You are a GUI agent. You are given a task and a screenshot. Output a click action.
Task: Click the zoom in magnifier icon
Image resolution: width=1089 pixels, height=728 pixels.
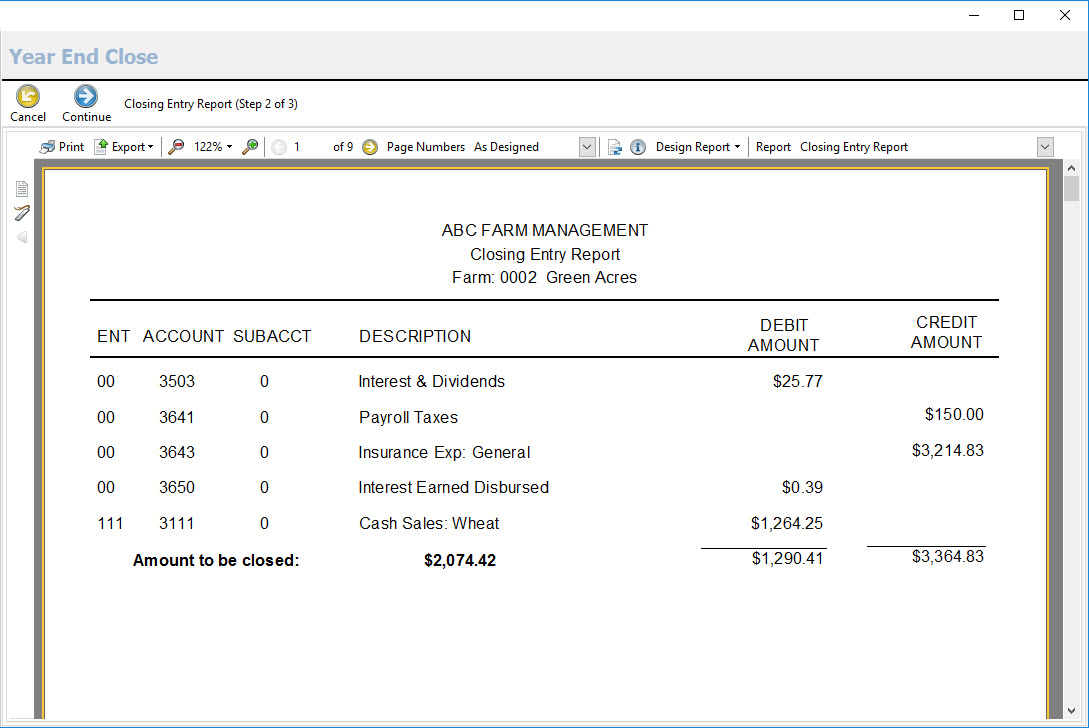(x=250, y=147)
